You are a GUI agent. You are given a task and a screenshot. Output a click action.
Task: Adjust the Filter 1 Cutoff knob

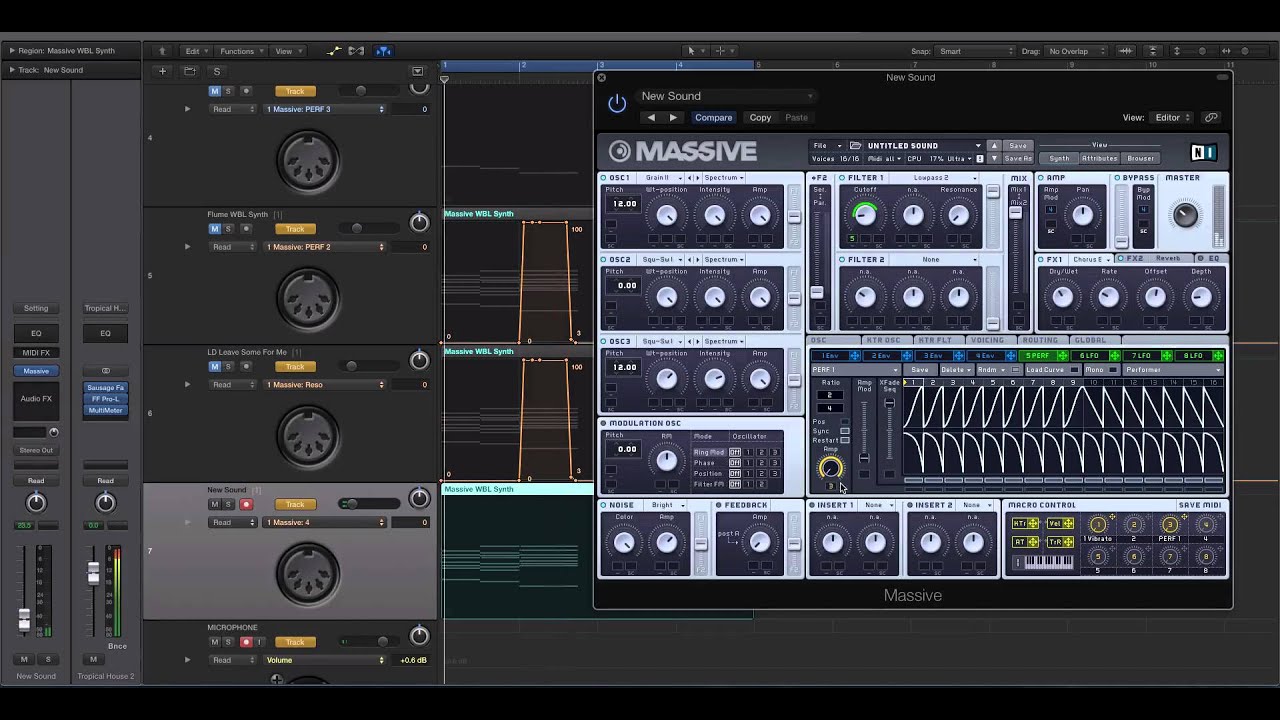[x=865, y=214]
